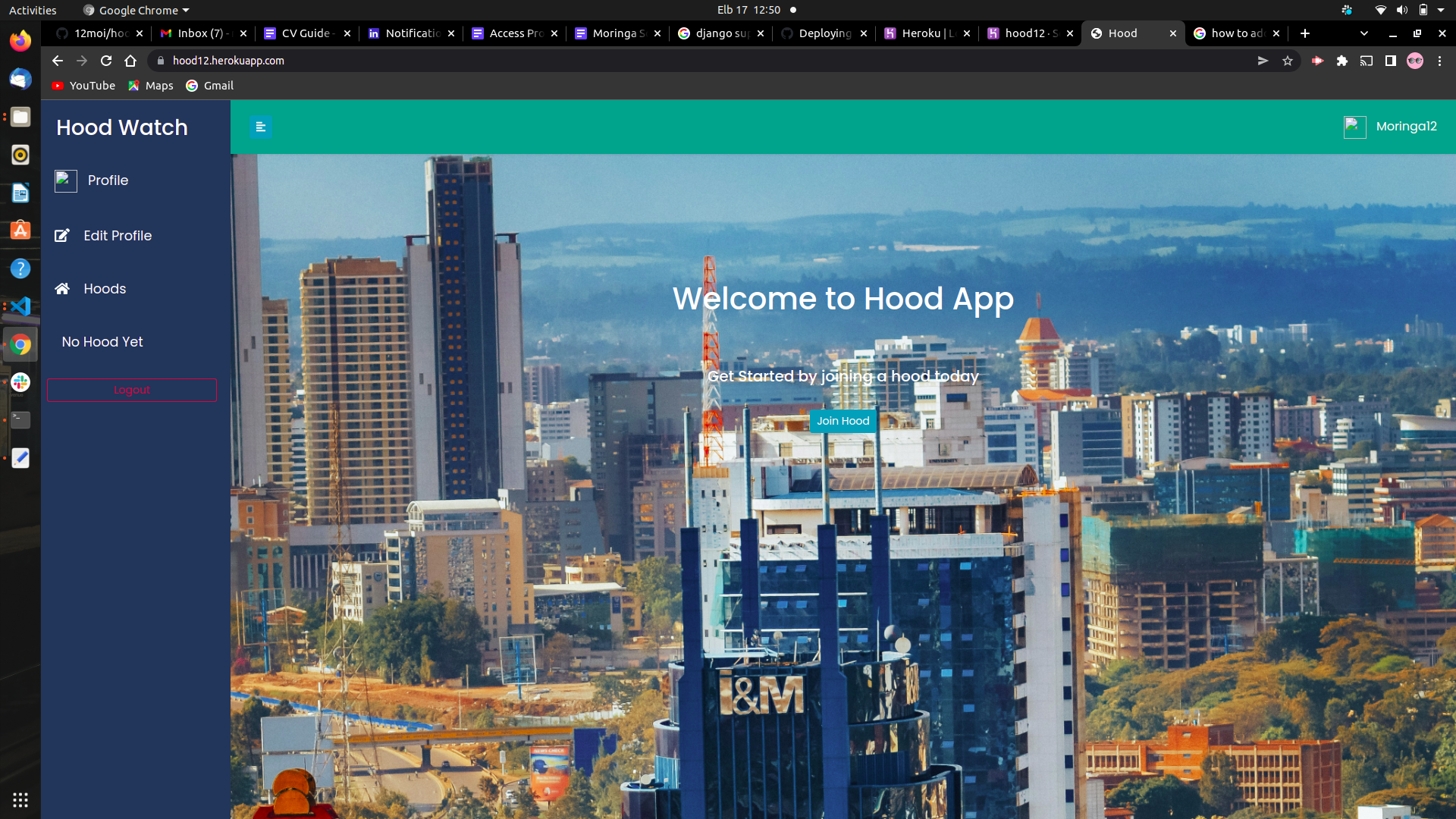The image size is (1456, 819).
Task: Close the active Hood tab
Action: tap(1173, 33)
